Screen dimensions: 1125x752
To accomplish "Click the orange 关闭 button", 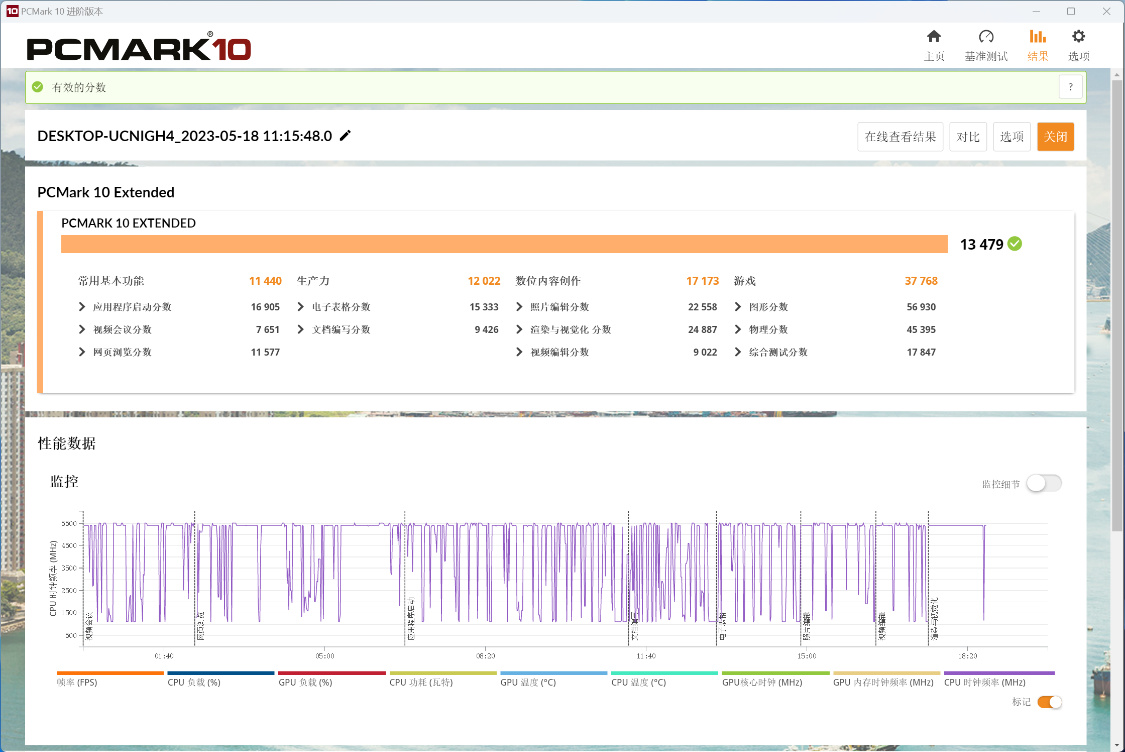I will pyautogui.click(x=1055, y=136).
